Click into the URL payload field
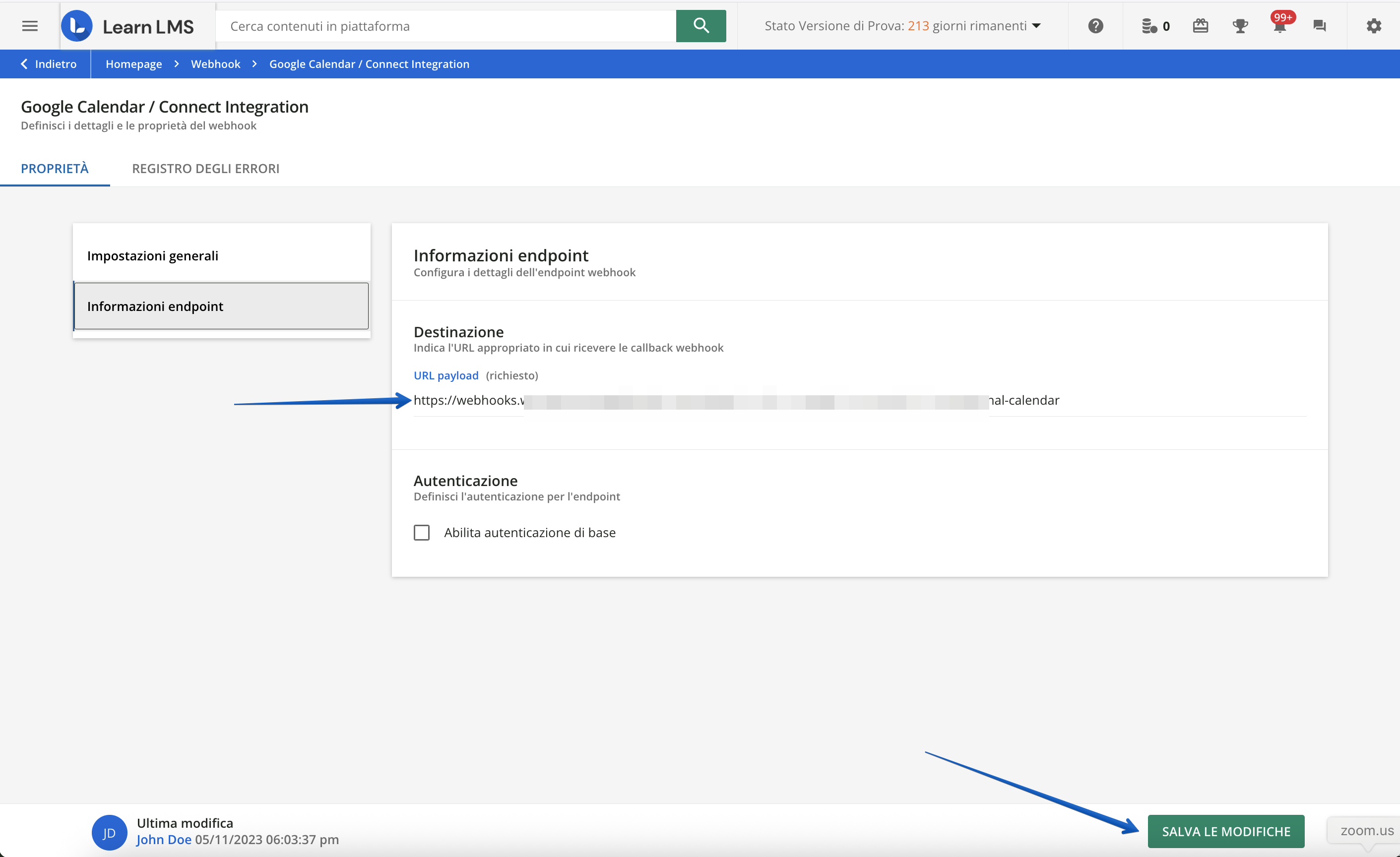The height and width of the screenshot is (857, 1400). point(860,400)
